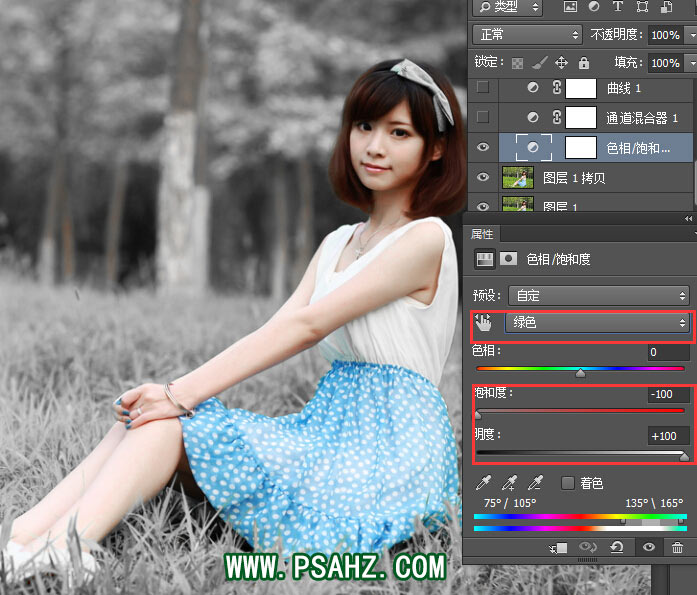Filter layers by text type icon
Image resolution: width=697 pixels, height=595 pixels.
tap(617, 8)
